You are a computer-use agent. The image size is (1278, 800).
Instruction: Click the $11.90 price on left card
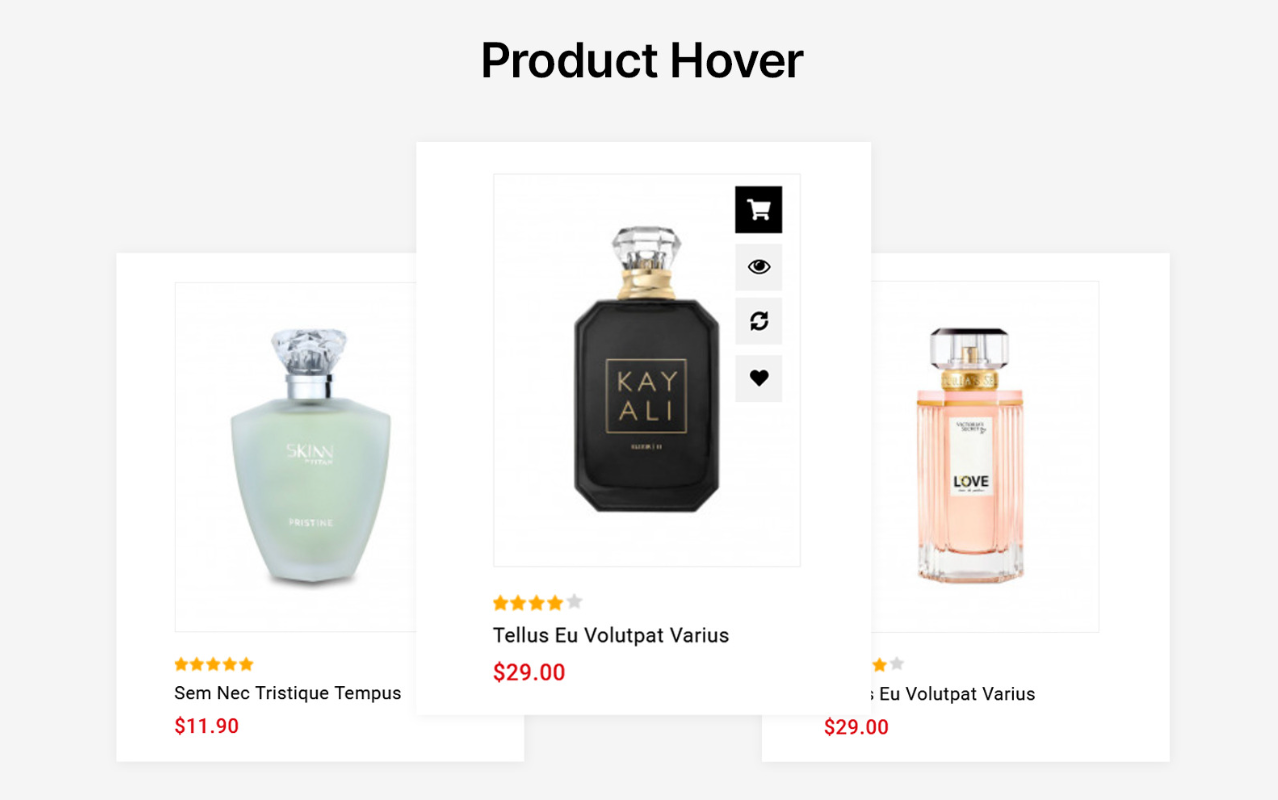pos(207,726)
